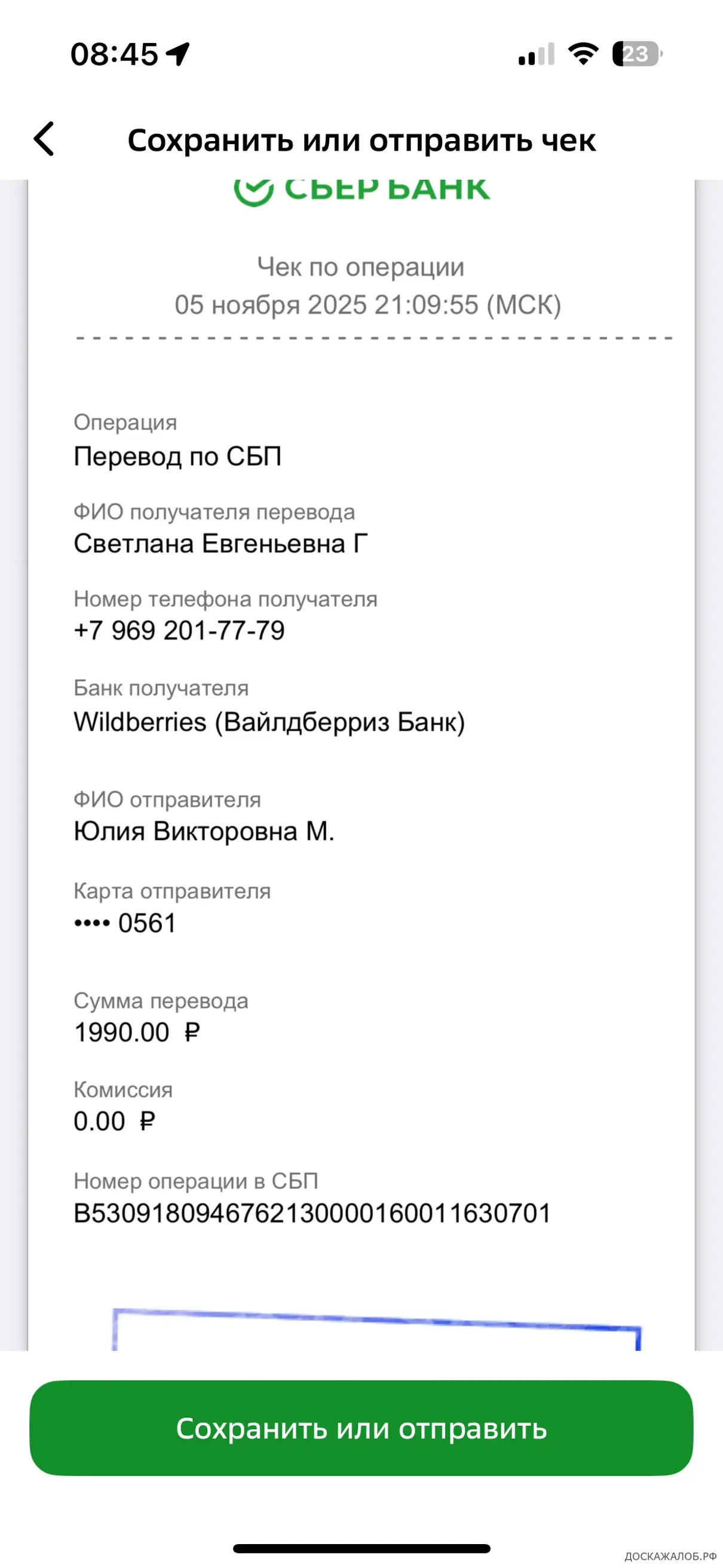
Task: Tap the Сохранить или отправить чек header title
Action: tap(362, 140)
